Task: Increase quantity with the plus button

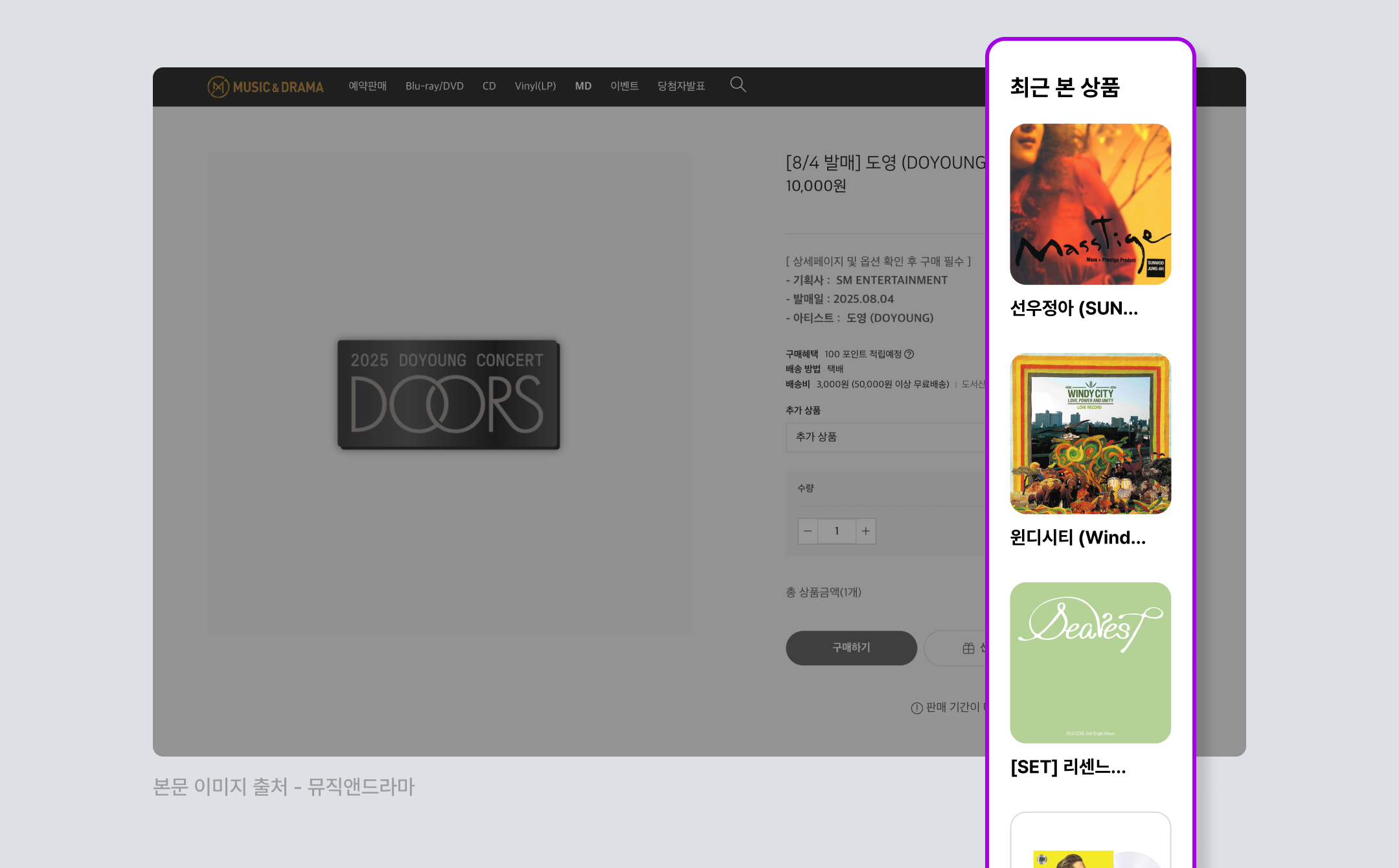Action: click(866, 531)
